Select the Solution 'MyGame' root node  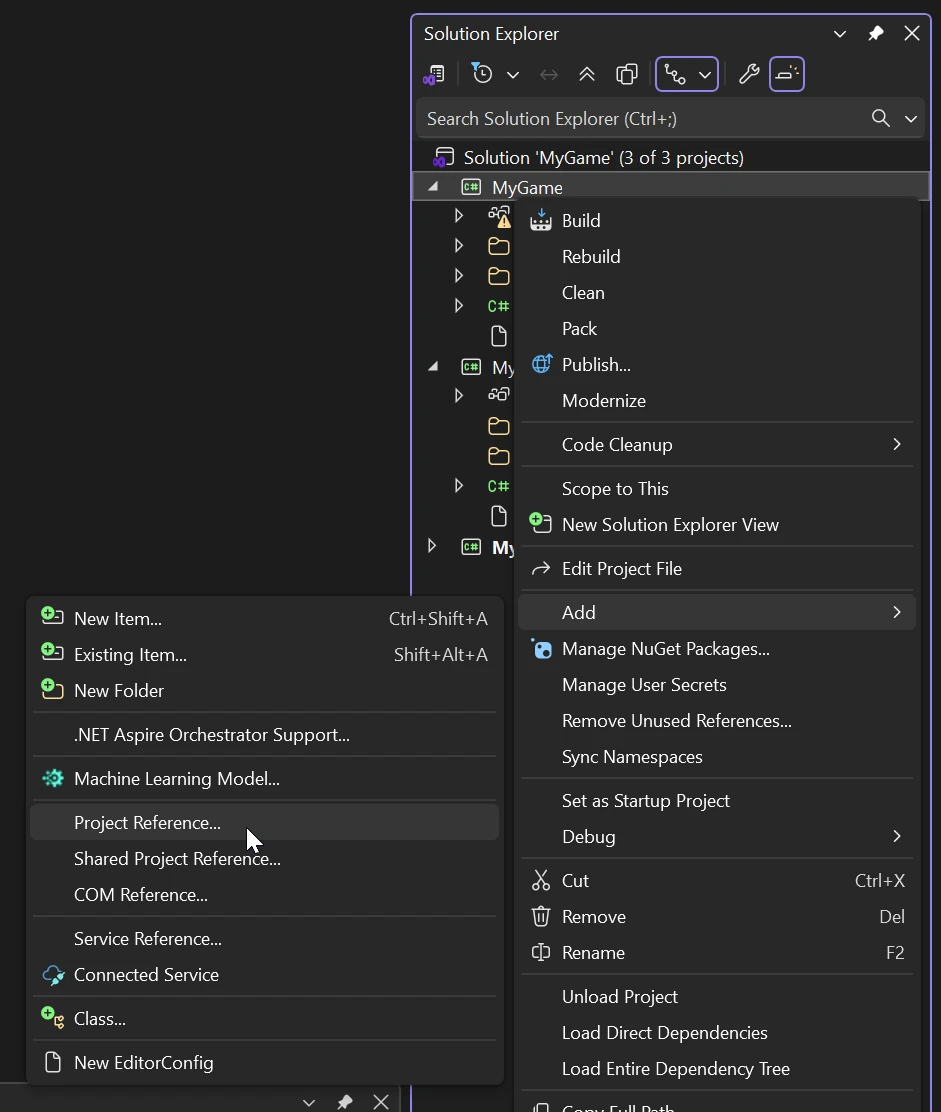(x=603, y=157)
